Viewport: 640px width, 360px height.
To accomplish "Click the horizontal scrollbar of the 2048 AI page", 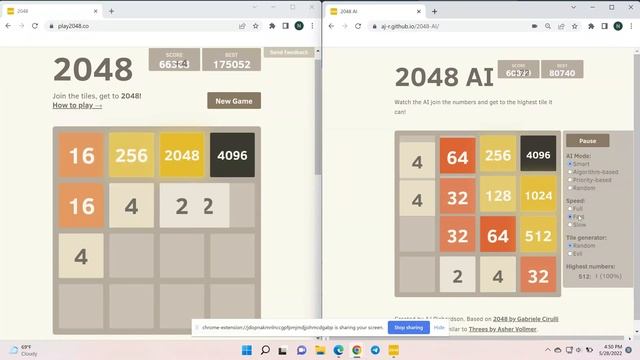I will (x=477, y=338).
